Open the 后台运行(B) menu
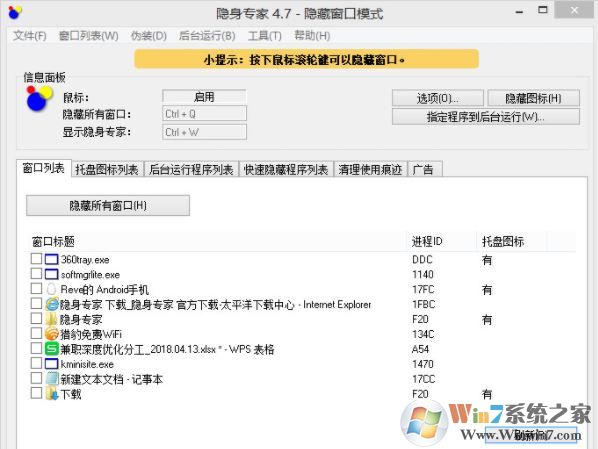Viewport: 598px width, 449px height. coord(207,36)
